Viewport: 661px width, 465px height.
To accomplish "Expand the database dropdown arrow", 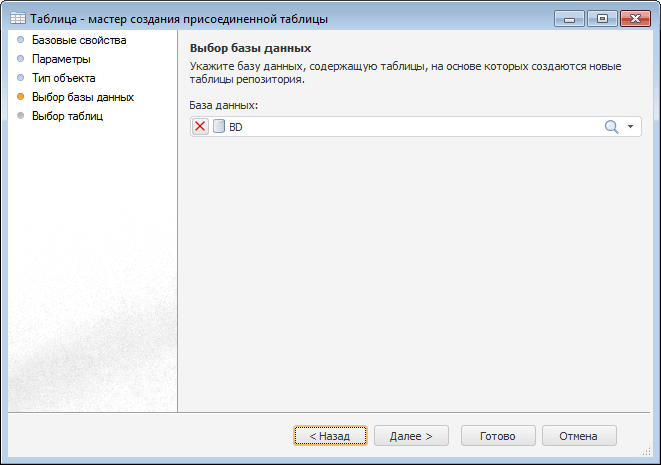I will (631, 127).
